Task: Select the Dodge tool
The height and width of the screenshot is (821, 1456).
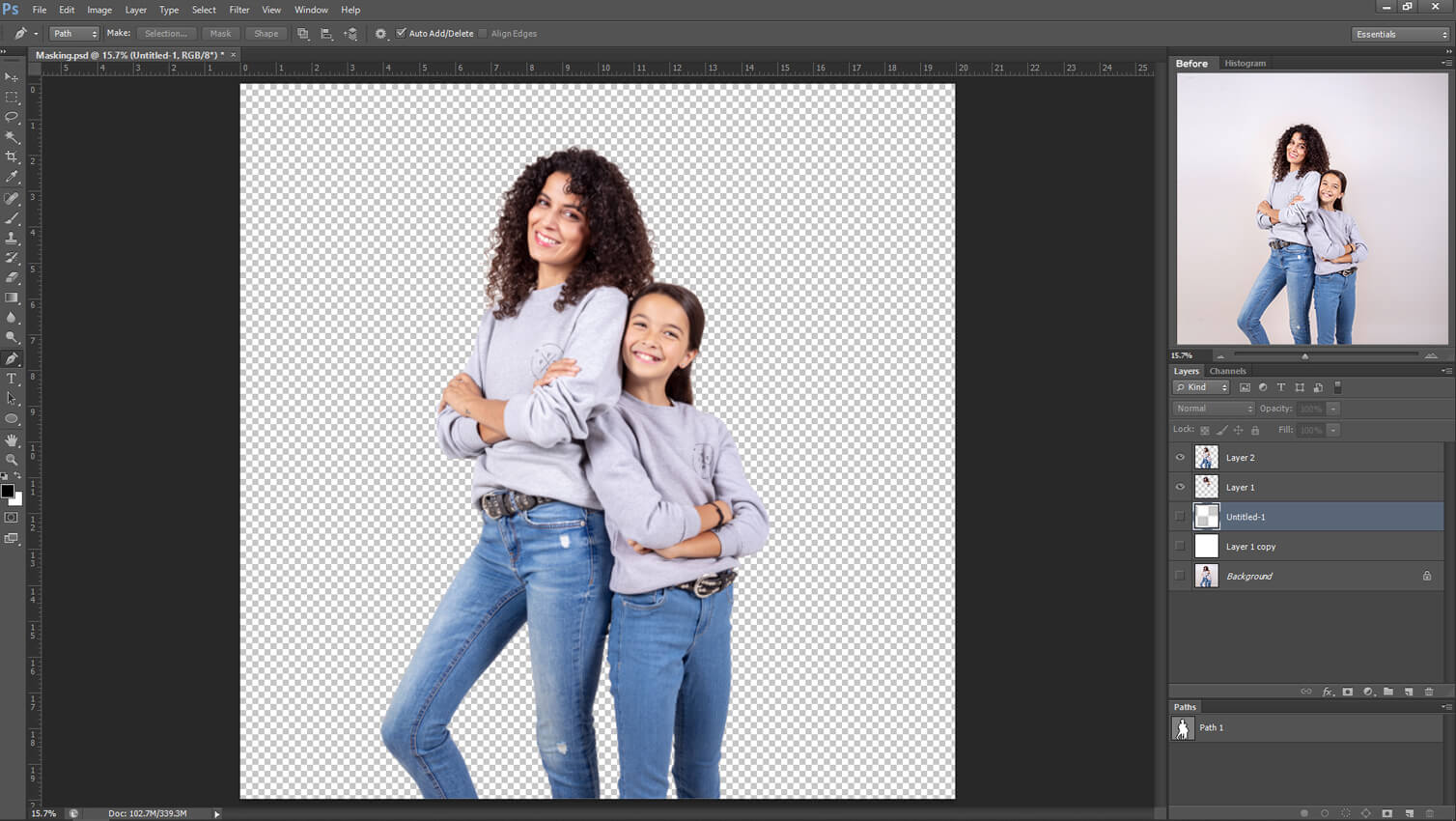Action: coord(12,338)
